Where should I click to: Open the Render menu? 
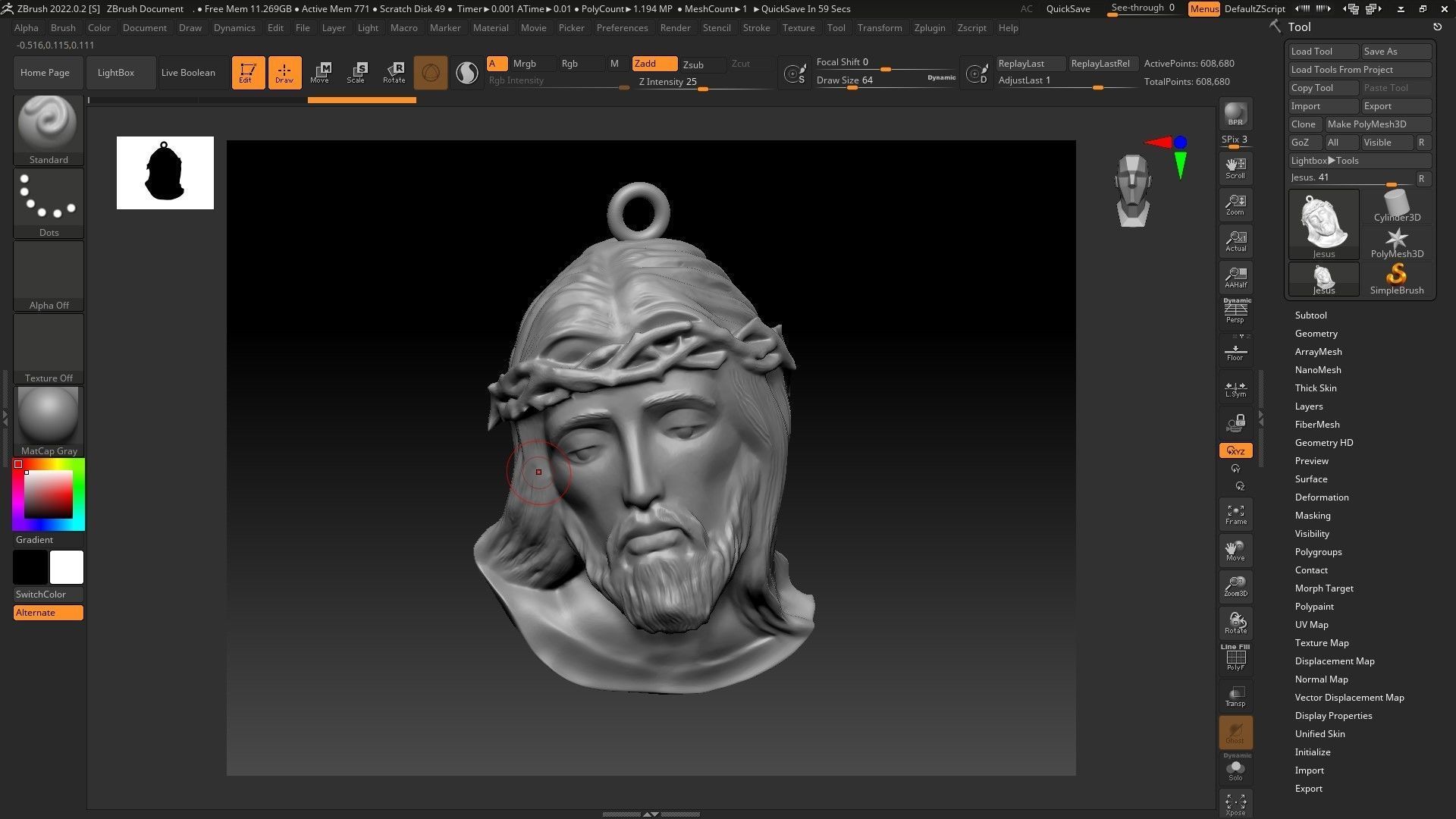coord(675,27)
